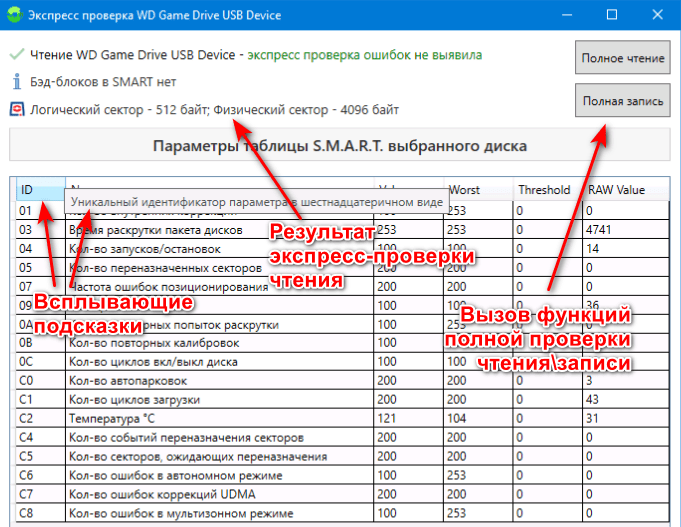Click ID cell 03
This screenshot has width=681, height=527.
pyautogui.click(x=41, y=229)
